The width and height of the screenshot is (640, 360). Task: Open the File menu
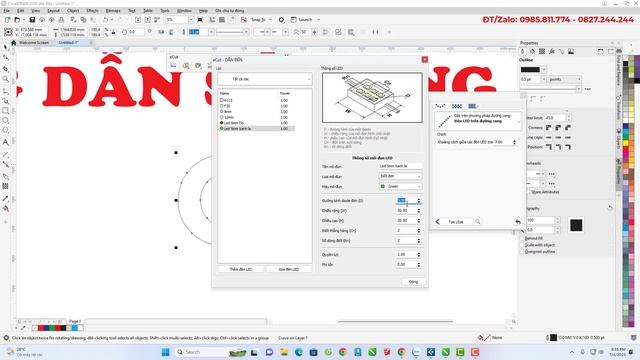pyautogui.click(x=7, y=11)
